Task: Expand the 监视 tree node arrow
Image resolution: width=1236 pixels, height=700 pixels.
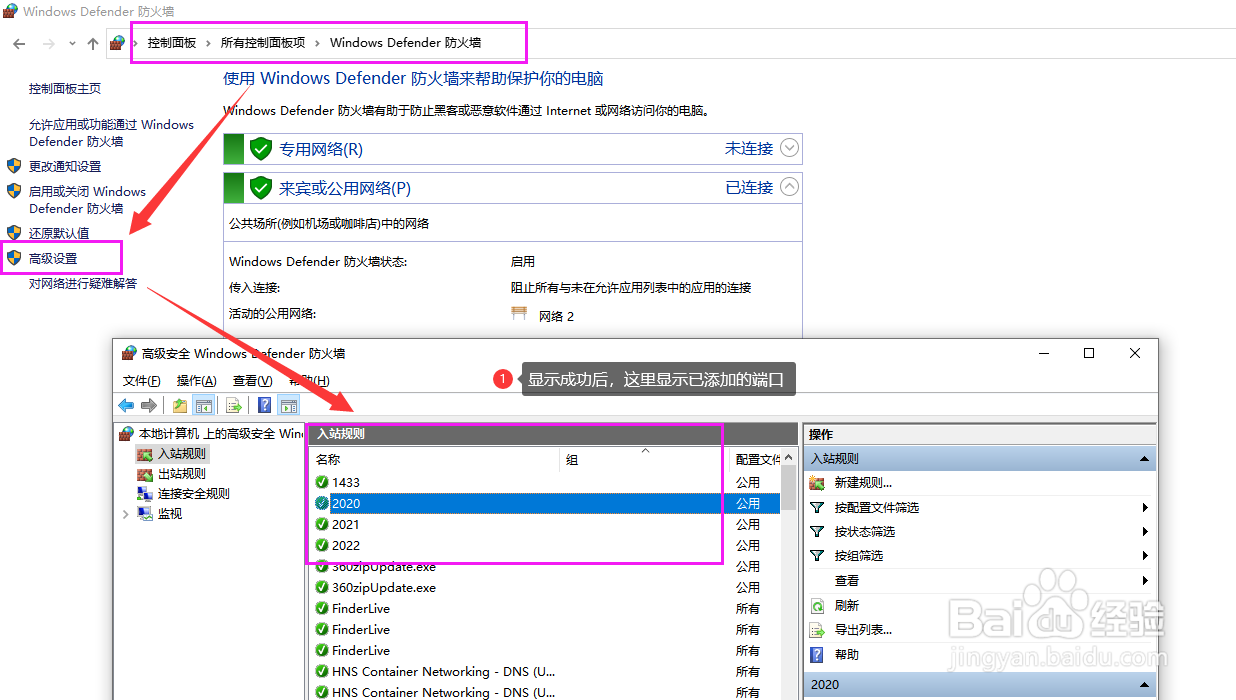Action: click(126, 514)
